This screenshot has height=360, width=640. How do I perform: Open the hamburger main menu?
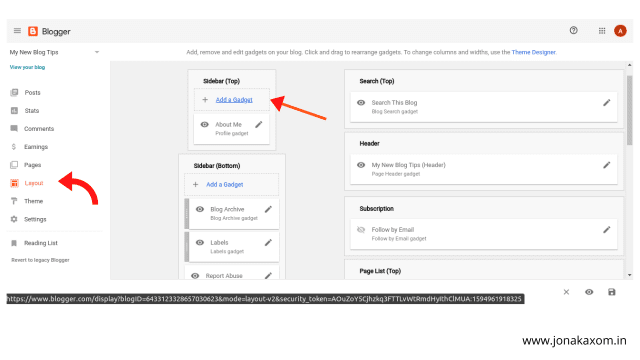(x=17, y=31)
